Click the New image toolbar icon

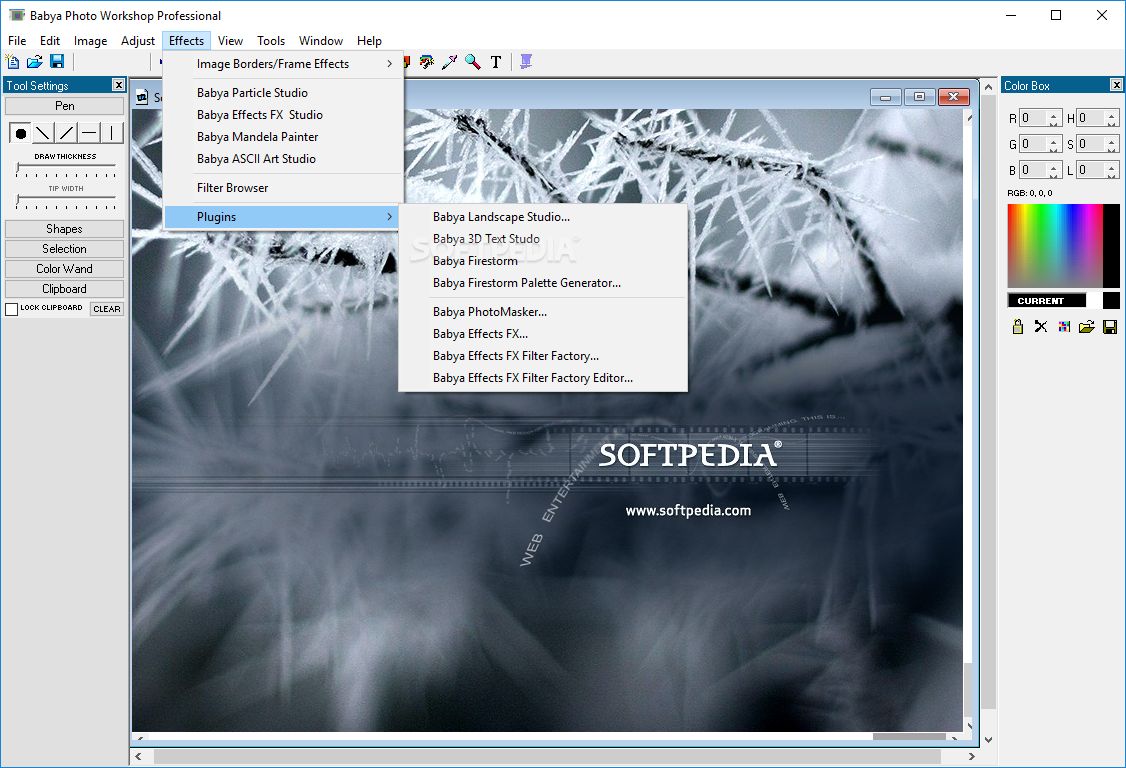[12, 62]
